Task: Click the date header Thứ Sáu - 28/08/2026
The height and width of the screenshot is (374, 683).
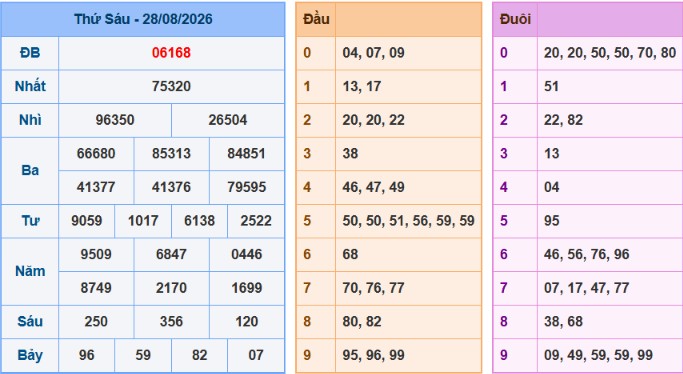Action: (143, 19)
